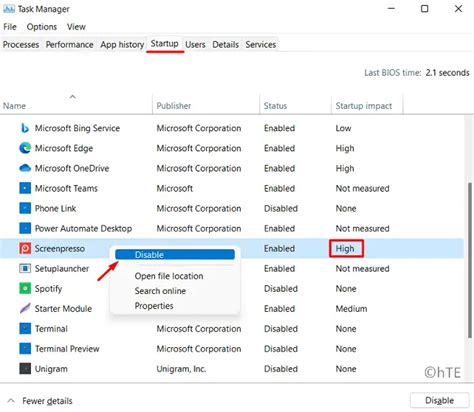The width and height of the screenshot is (474, 412).
Task: Select the Microsoft OneDrive row name
Action: pos(72,168)
